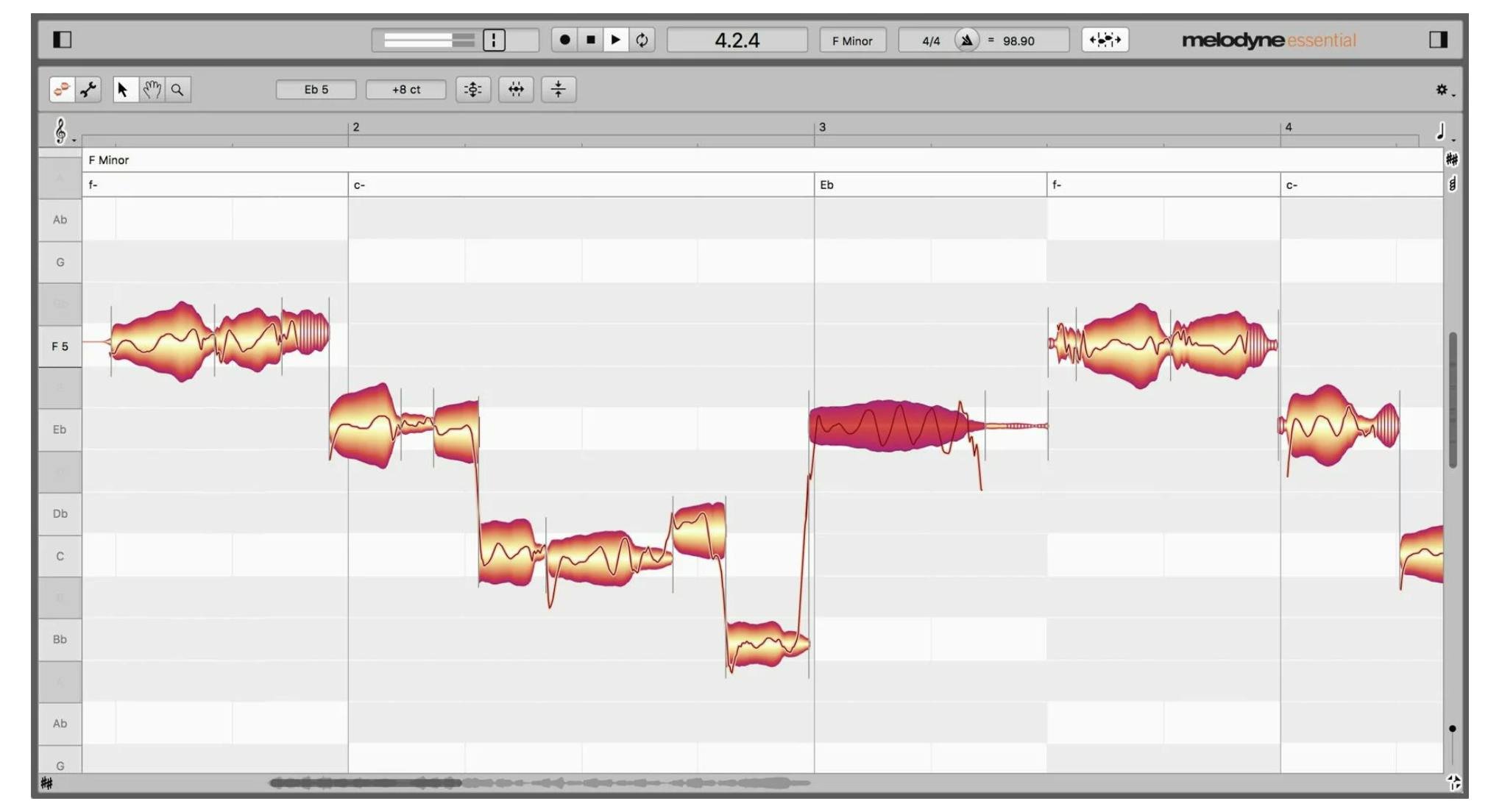Open the Quantize Time macro
The width and height of the screenshot is (1488, 812).
click(x=517, y=89)
